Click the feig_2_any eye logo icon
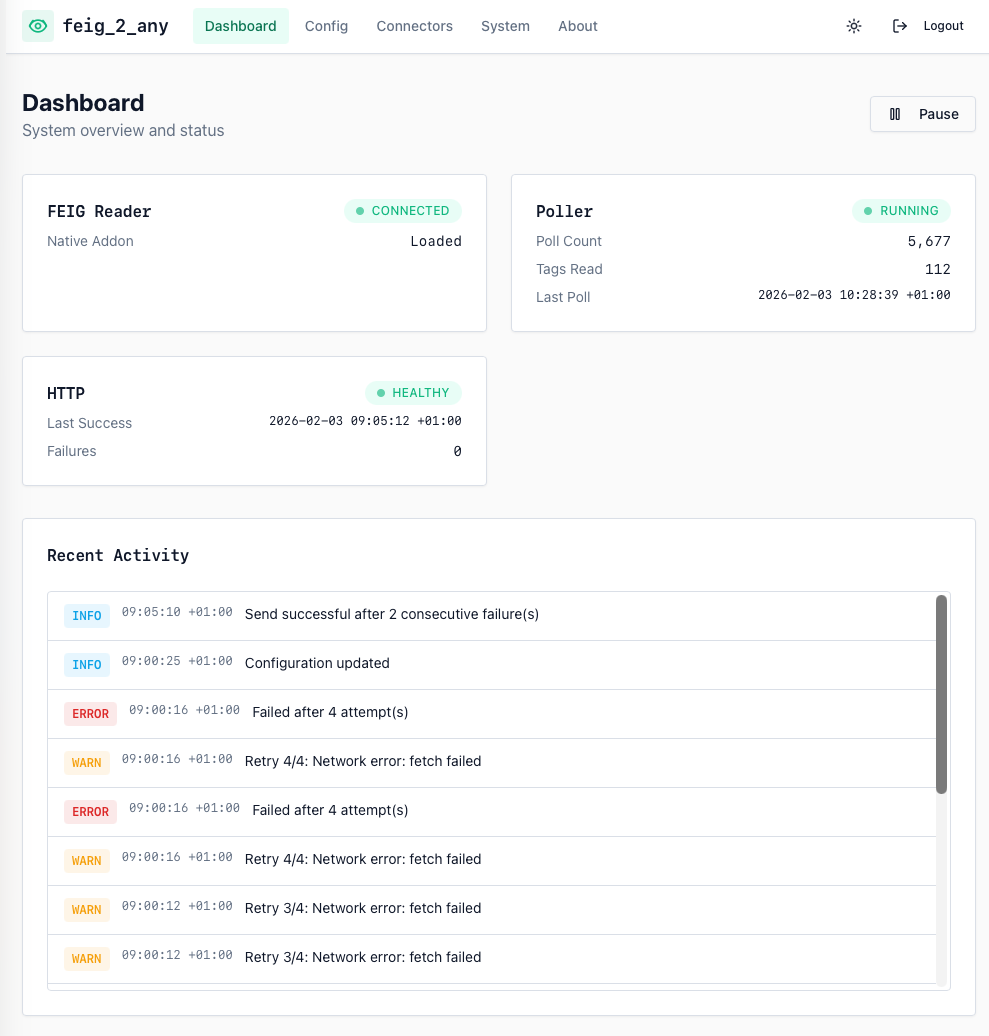This screenshot has width=989, height=1036. pyautogui.click(x=36, y=25)
